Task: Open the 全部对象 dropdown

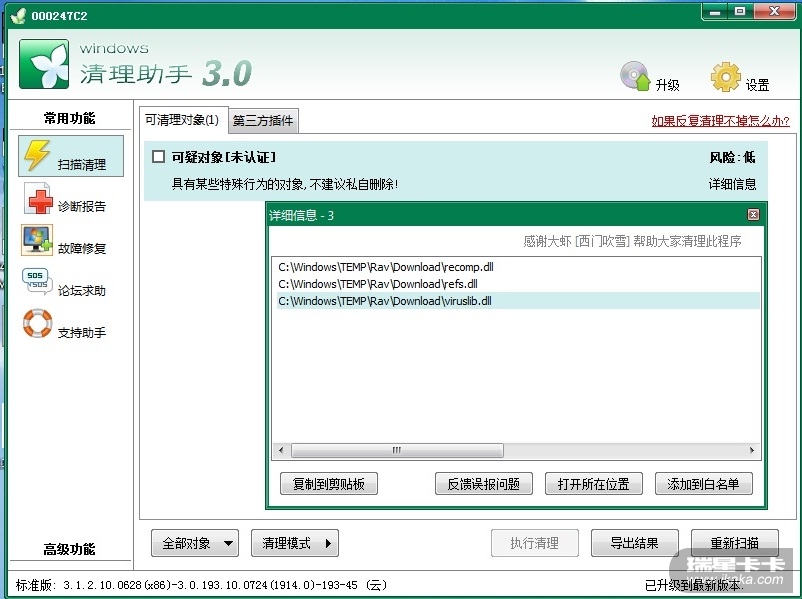Action: (195, 543)
